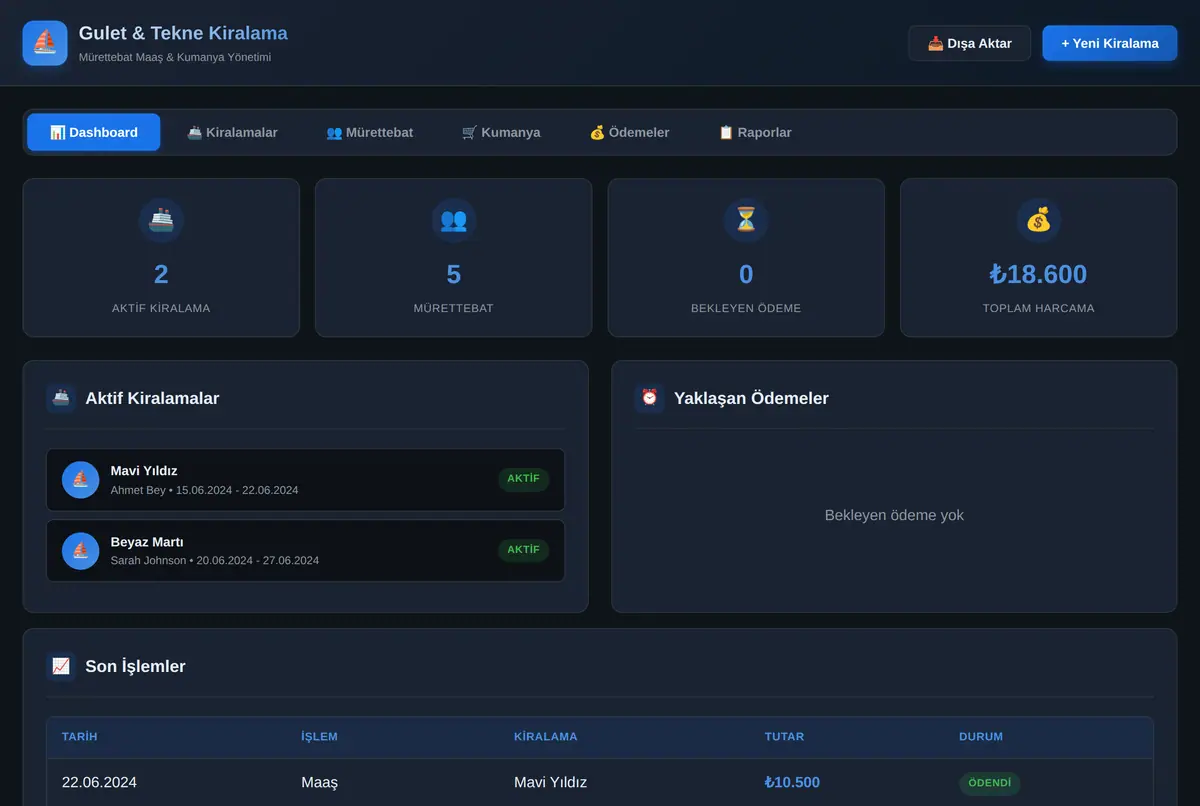This screenshot has width=1200, height=806.
Task: Open the Beyaz Martı charter name
Action: point(147,542)
